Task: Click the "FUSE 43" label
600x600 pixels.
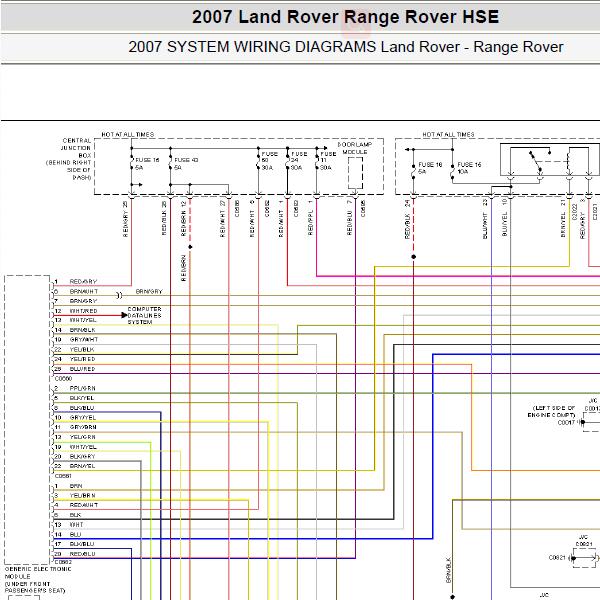Action: [186, 160]
